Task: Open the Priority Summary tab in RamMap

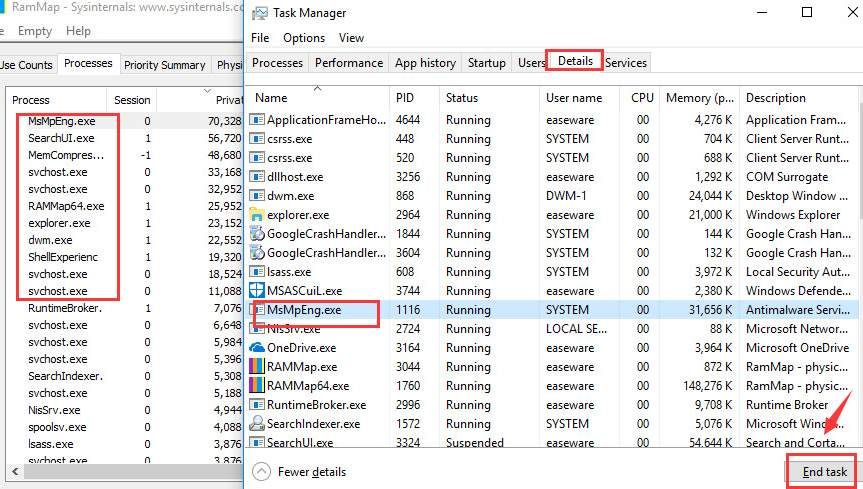Action: pyautogui.click(x=164, y=65)
